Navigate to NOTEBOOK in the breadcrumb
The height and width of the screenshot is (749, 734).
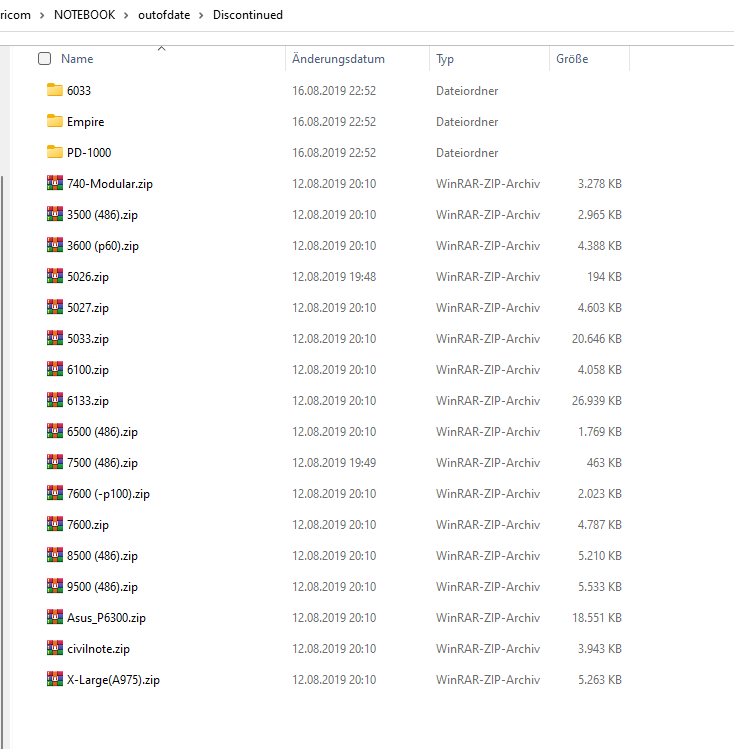click(85, 15)
